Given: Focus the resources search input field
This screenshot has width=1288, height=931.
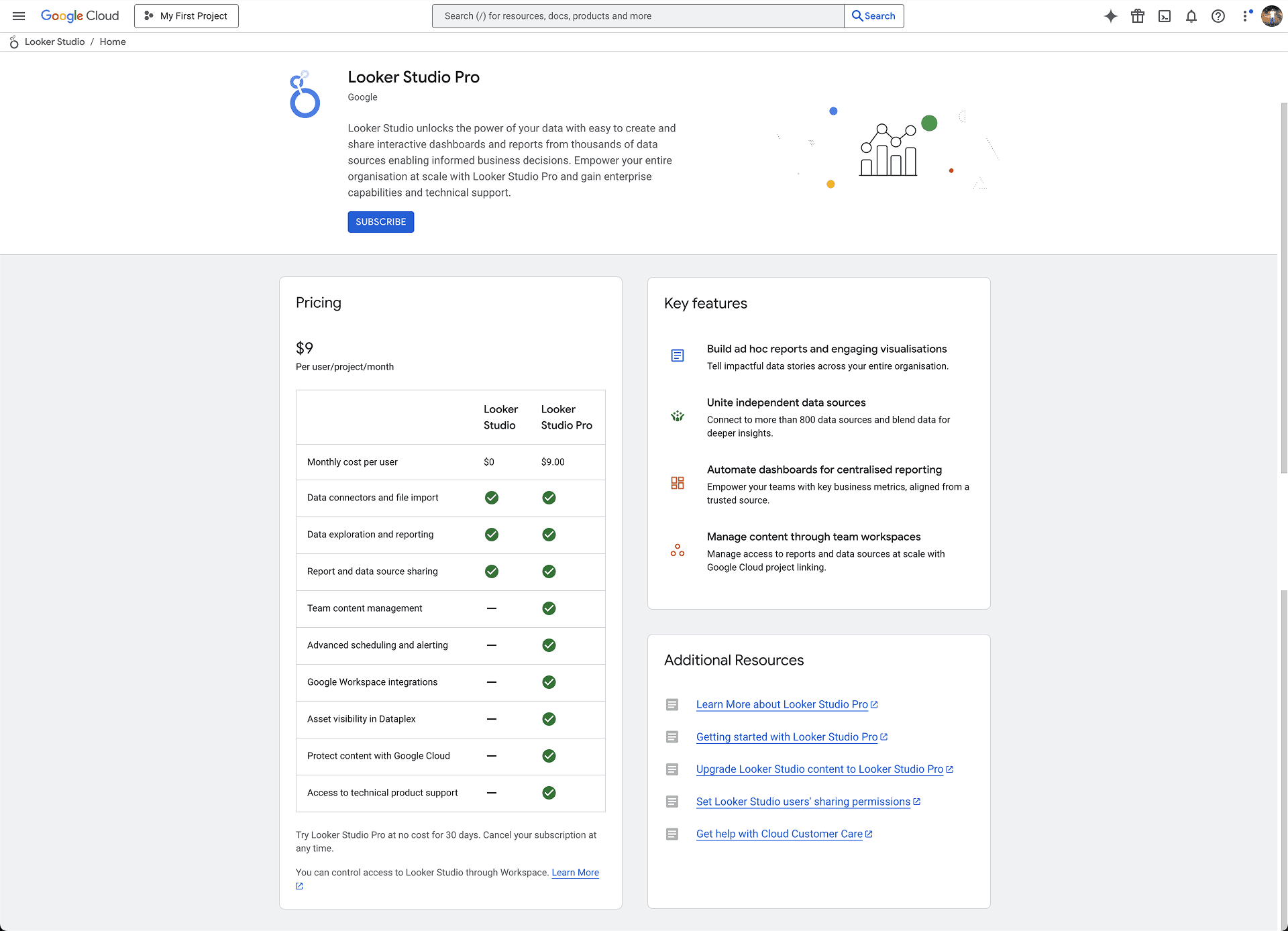Looking at the screenshot, I should 637,16.
